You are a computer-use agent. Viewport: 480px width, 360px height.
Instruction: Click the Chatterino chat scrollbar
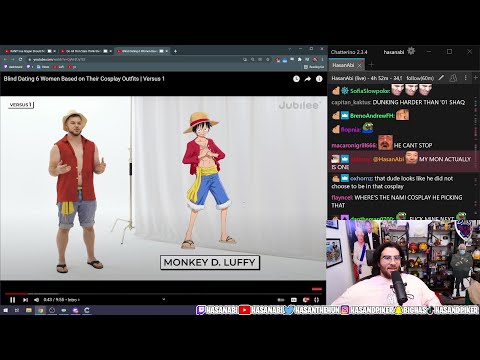pyautogui.click(x=475, y=151)
